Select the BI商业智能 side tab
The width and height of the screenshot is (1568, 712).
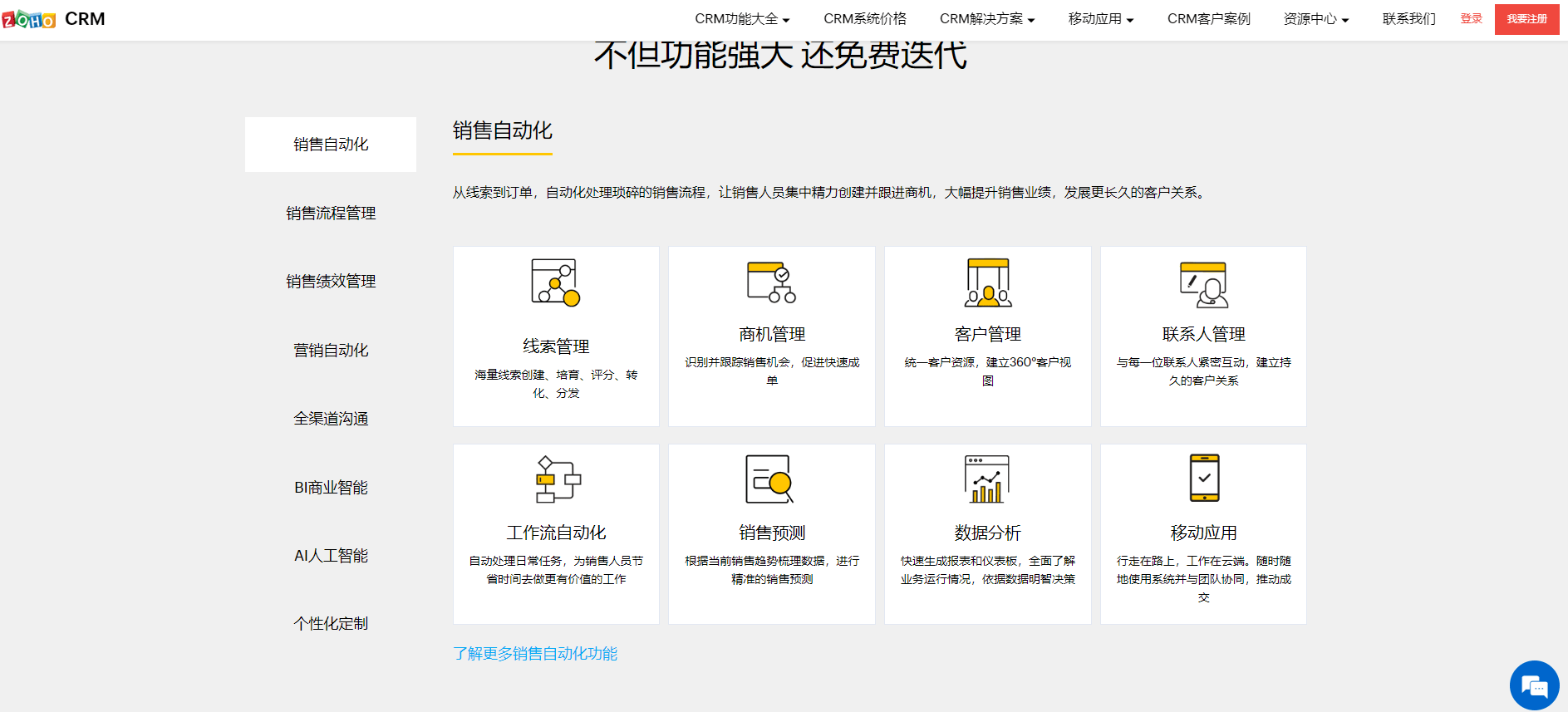pos(331,488)
